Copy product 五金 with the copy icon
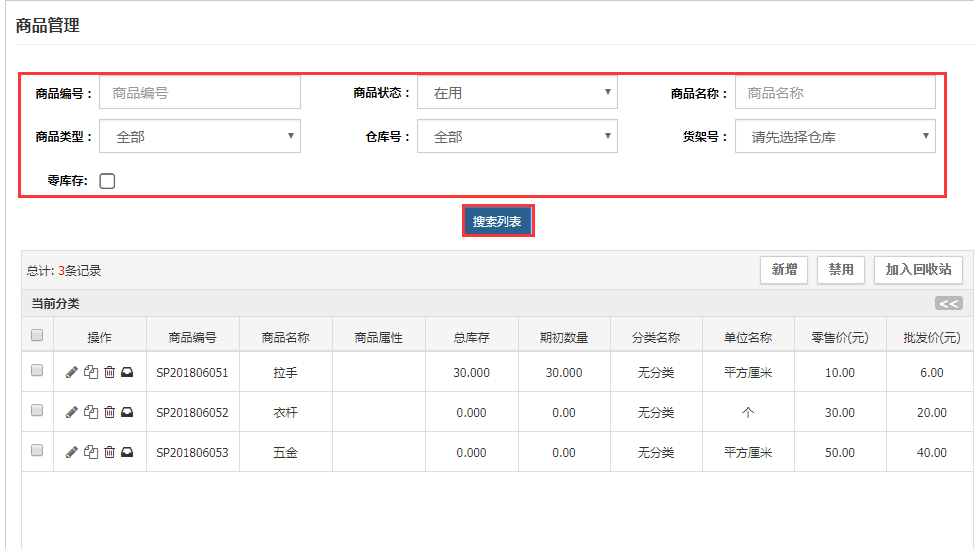This screenshot has height=549, width=974. click(x=91, y=452)
